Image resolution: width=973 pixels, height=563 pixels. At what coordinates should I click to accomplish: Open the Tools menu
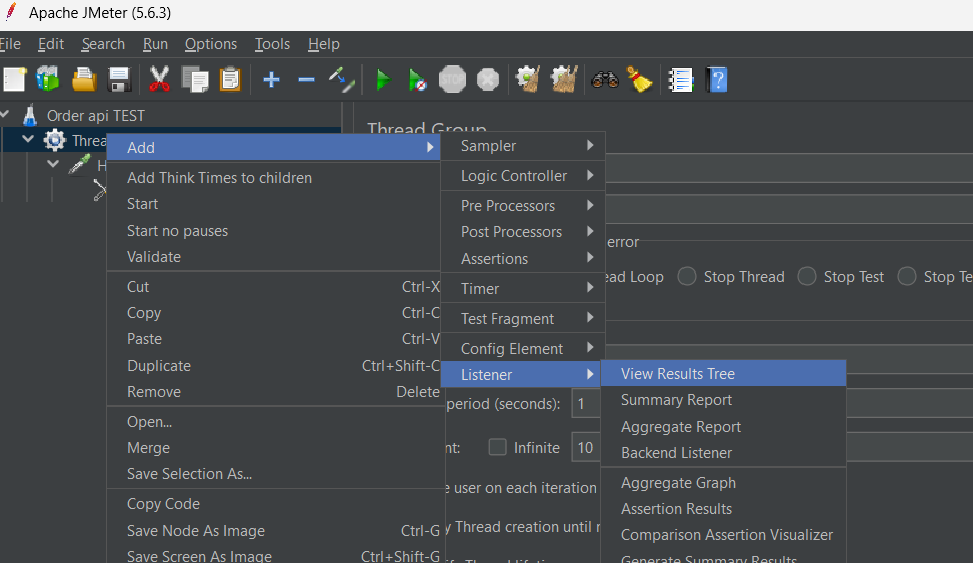coord(272,44)
